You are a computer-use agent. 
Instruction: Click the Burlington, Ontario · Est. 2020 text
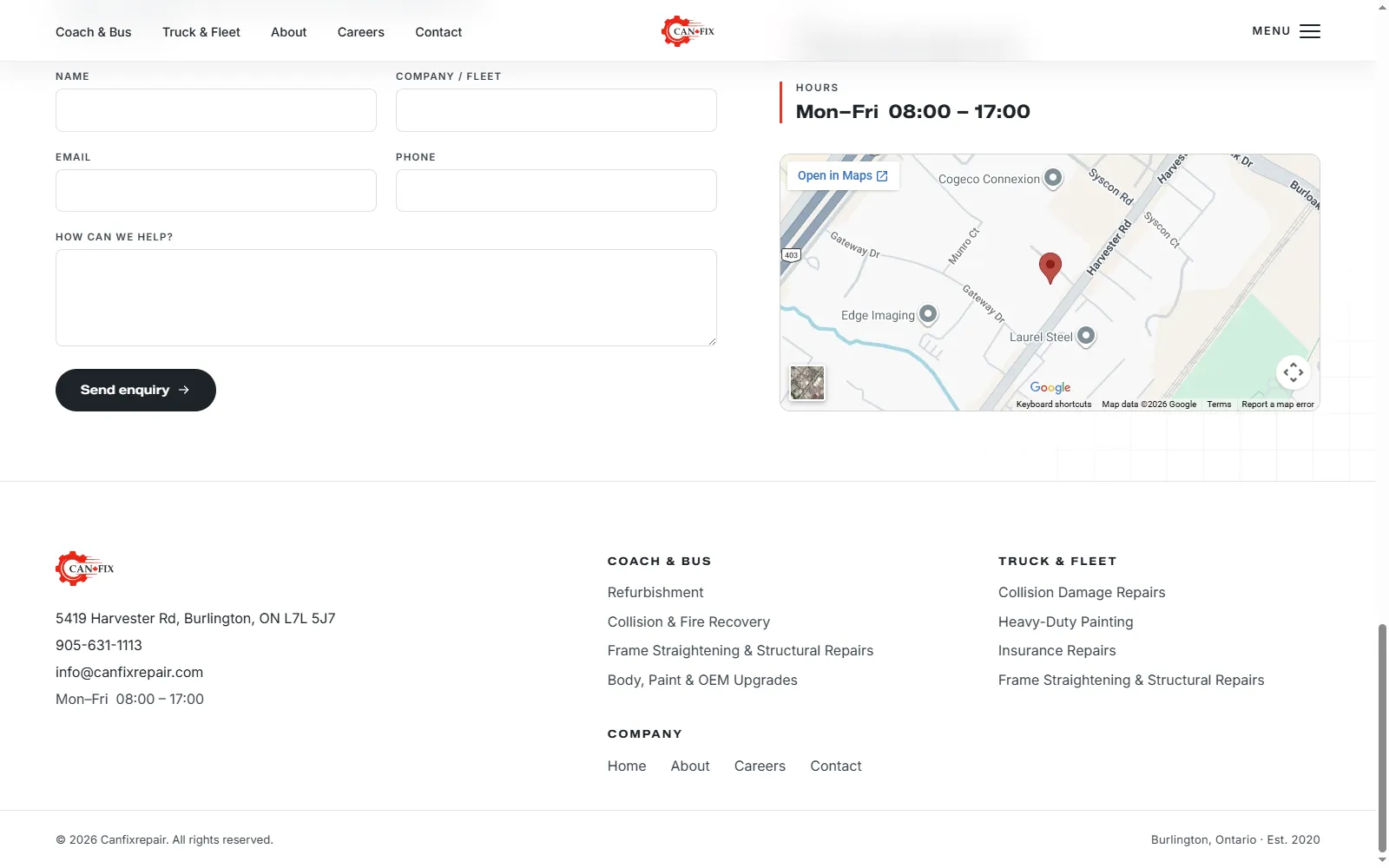[1235, 840]
